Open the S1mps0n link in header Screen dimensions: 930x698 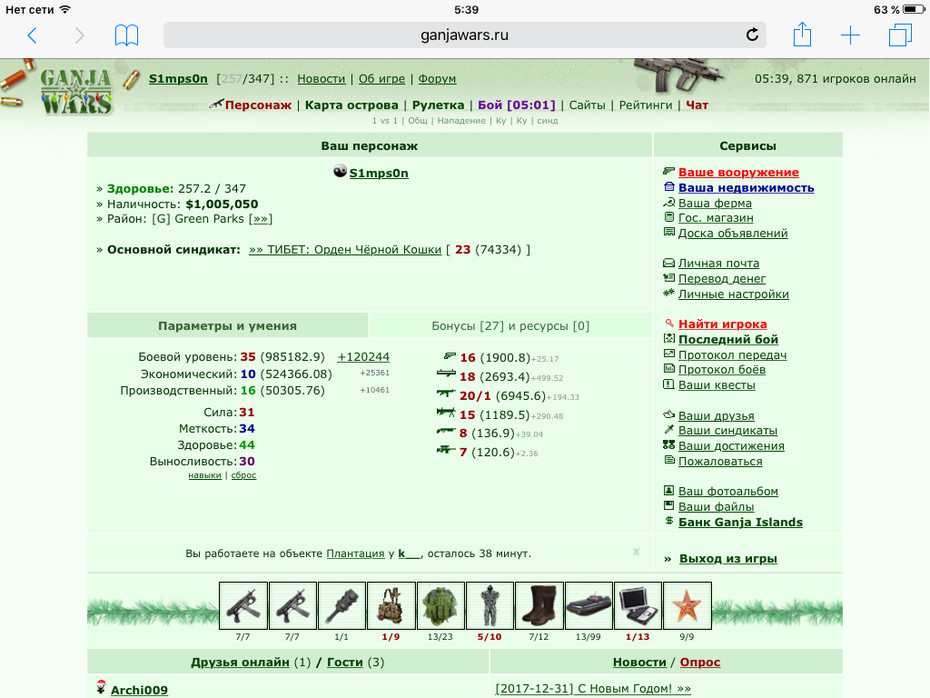178,79
